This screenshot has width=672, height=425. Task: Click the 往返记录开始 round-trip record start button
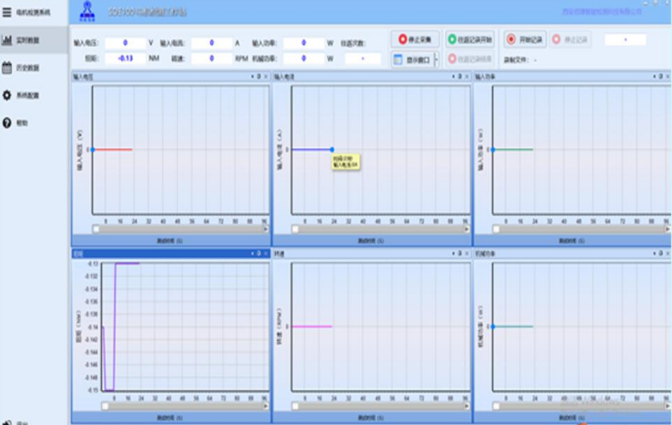click(470, 39)
